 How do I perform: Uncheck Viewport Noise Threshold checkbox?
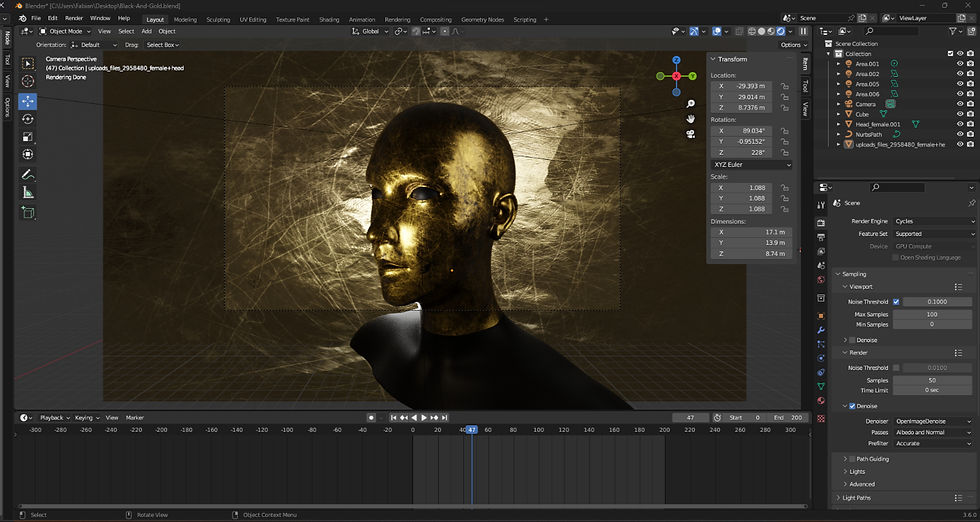pos(896,301)
